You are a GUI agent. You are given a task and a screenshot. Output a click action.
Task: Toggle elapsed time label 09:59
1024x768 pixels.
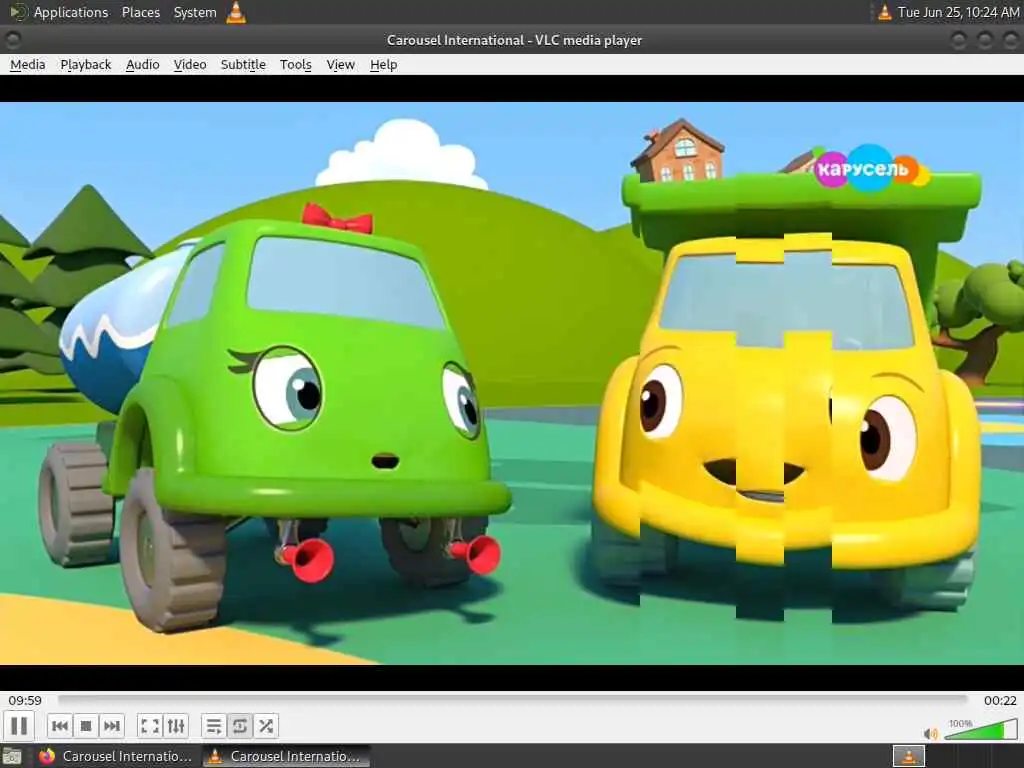[x=25, y=700]
